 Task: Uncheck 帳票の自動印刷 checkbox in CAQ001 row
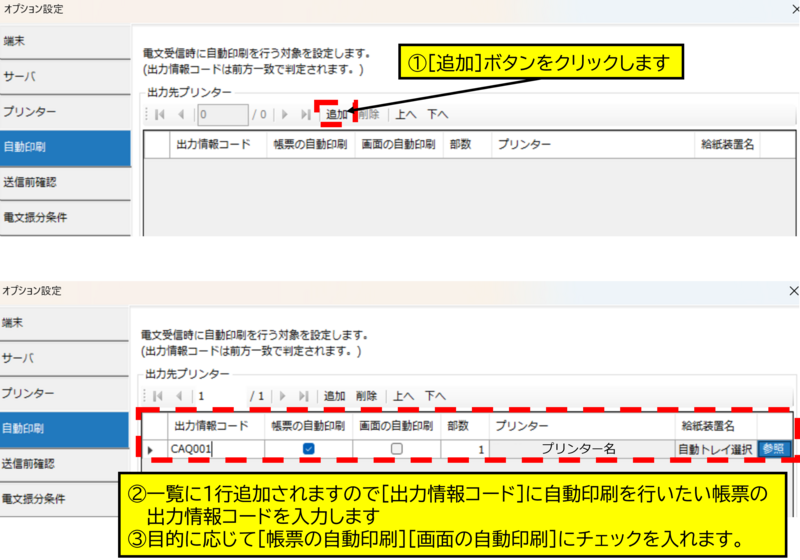coord(309,450)
